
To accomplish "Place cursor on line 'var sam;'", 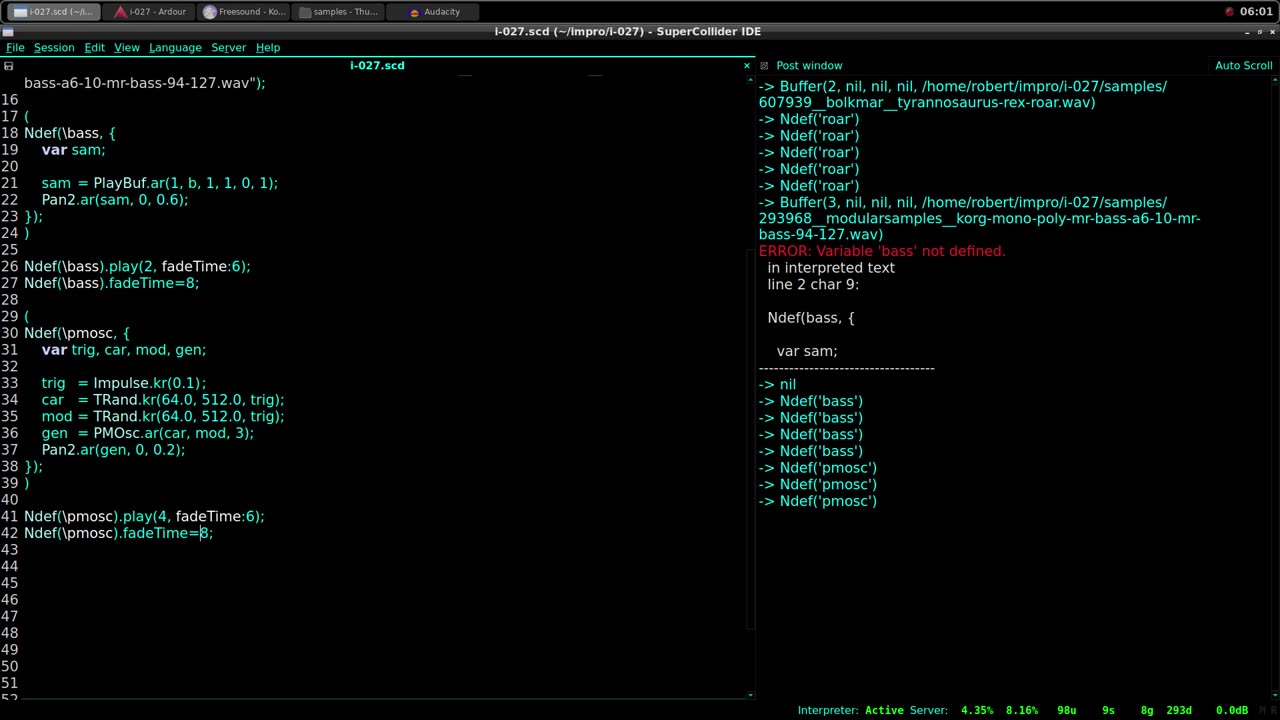I will click(73, 149).
